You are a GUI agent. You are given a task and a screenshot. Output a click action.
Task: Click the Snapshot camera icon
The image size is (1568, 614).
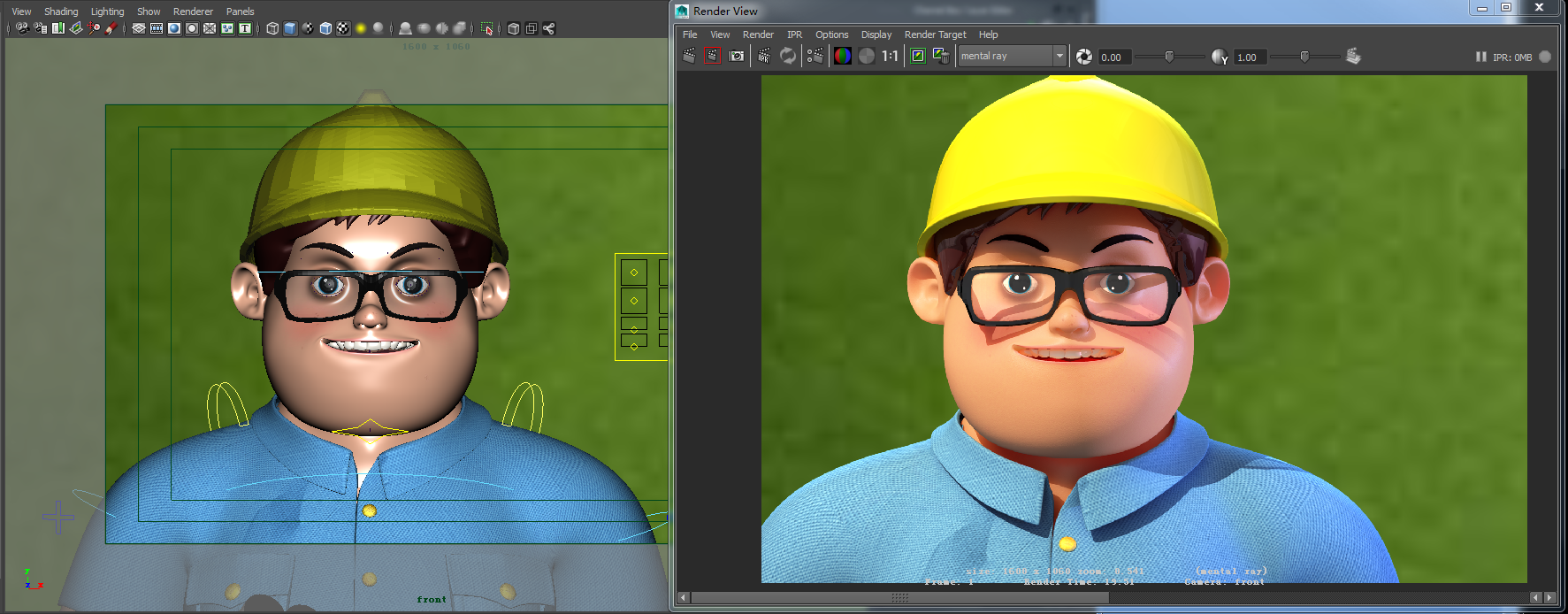(x=737, y=56)
